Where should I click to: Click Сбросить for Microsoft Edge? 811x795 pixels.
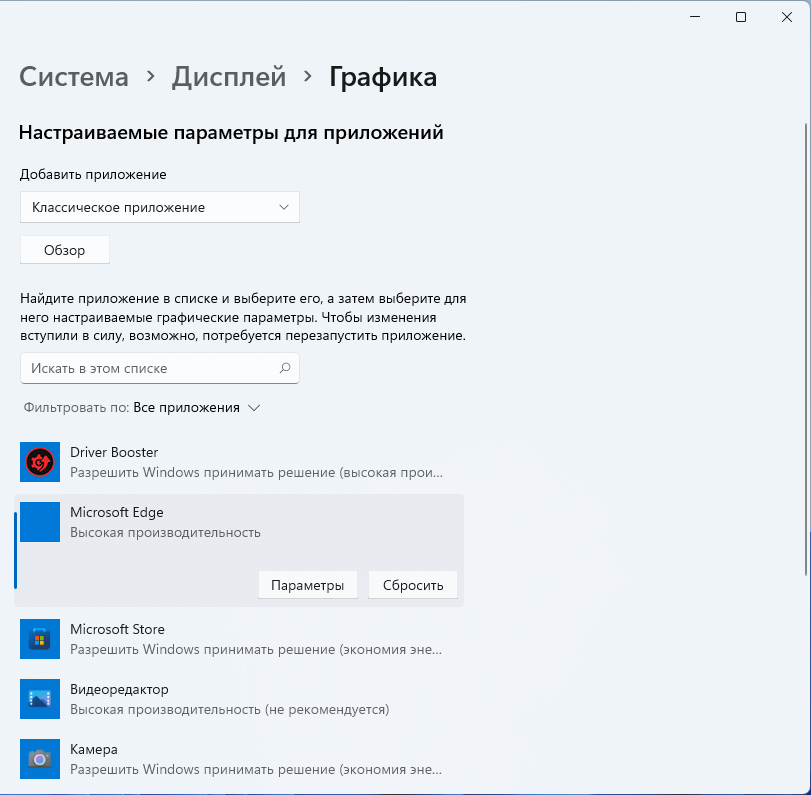[x=413, y=585]
